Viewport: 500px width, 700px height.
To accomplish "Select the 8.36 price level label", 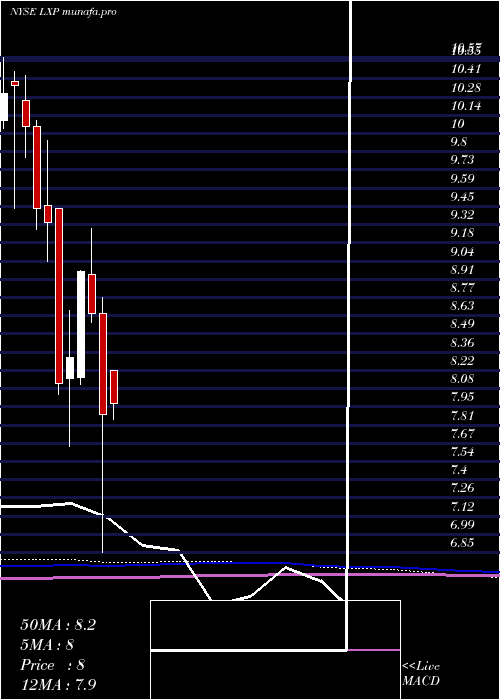I will (462, 343).
